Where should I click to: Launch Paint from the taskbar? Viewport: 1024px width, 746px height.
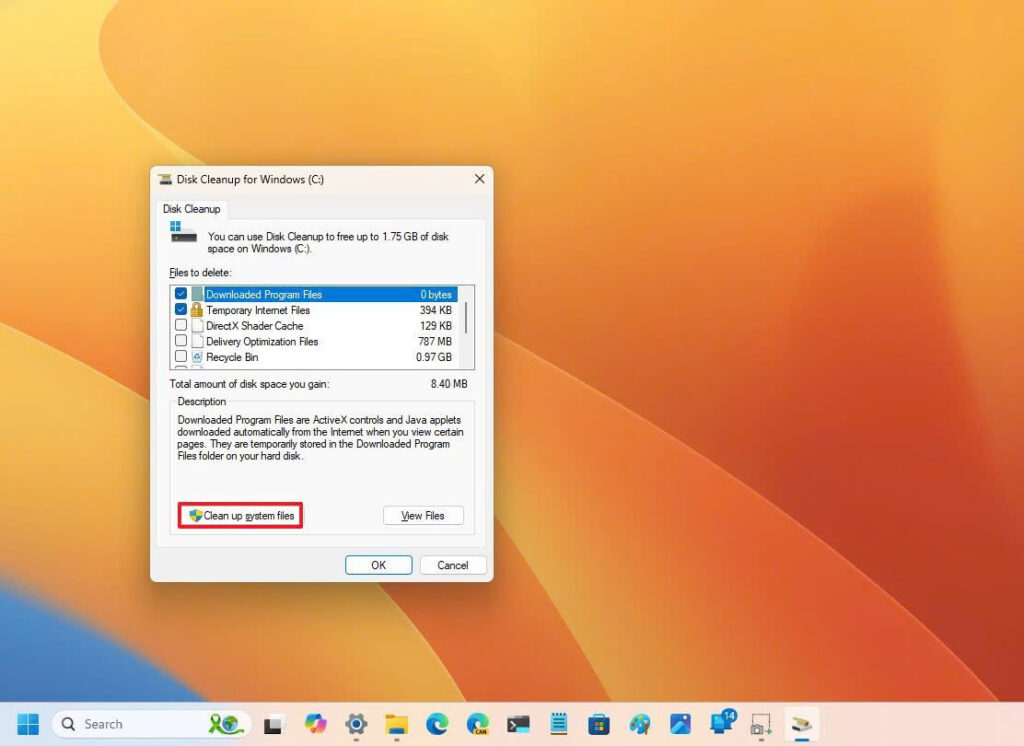pyautogui.click(x=639, y=723)
